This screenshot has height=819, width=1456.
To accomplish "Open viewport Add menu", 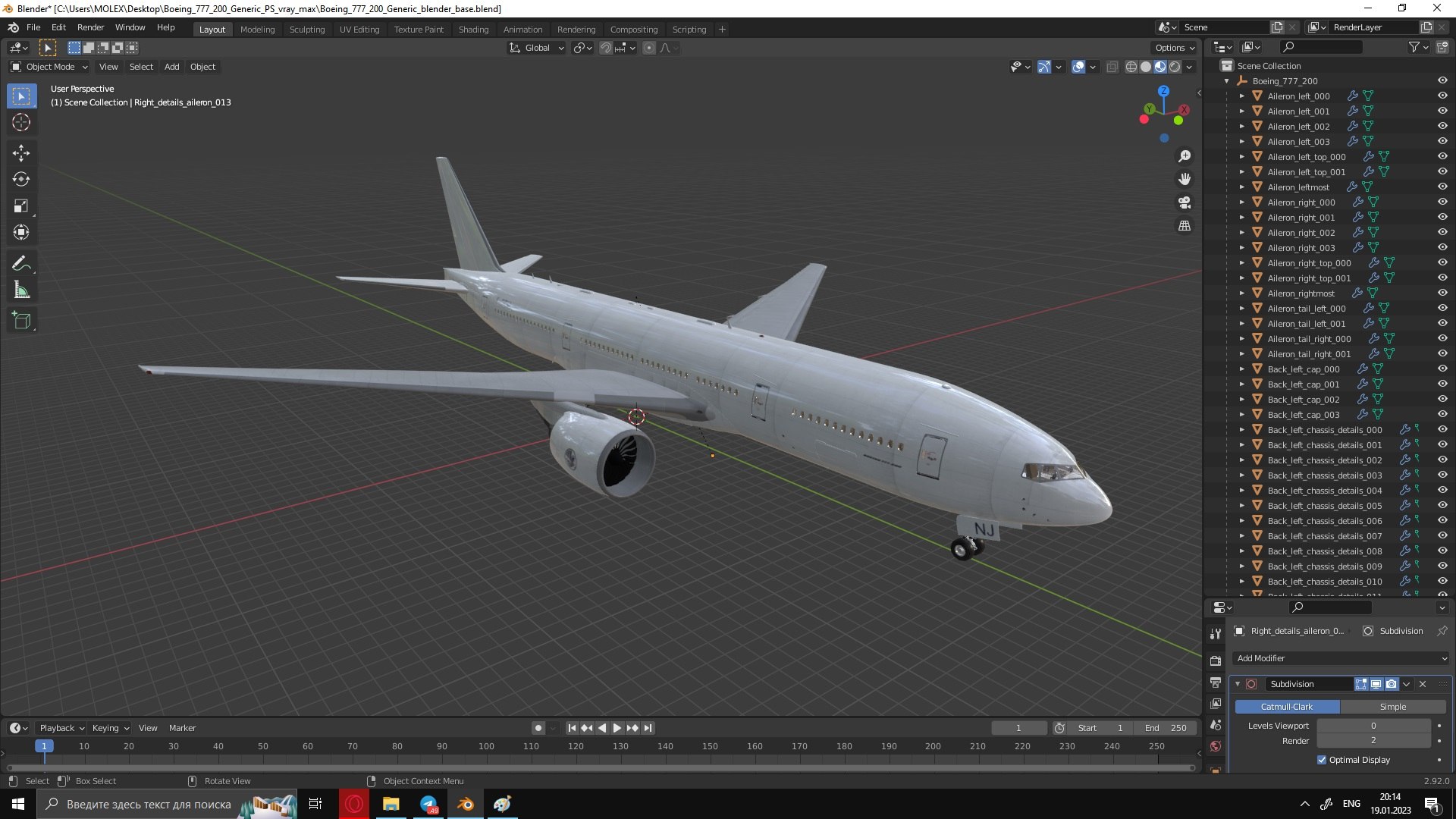I will [172, 67].
